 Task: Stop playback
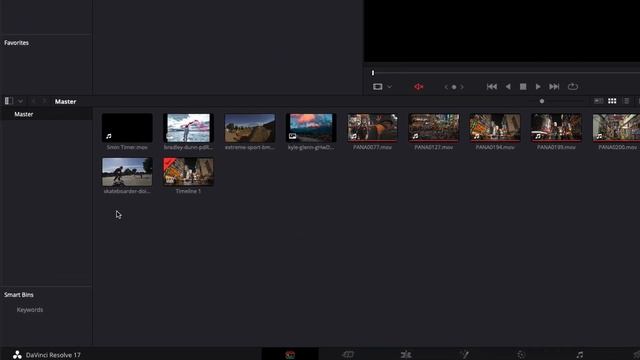pyautogui.click(x=523, y=87)
